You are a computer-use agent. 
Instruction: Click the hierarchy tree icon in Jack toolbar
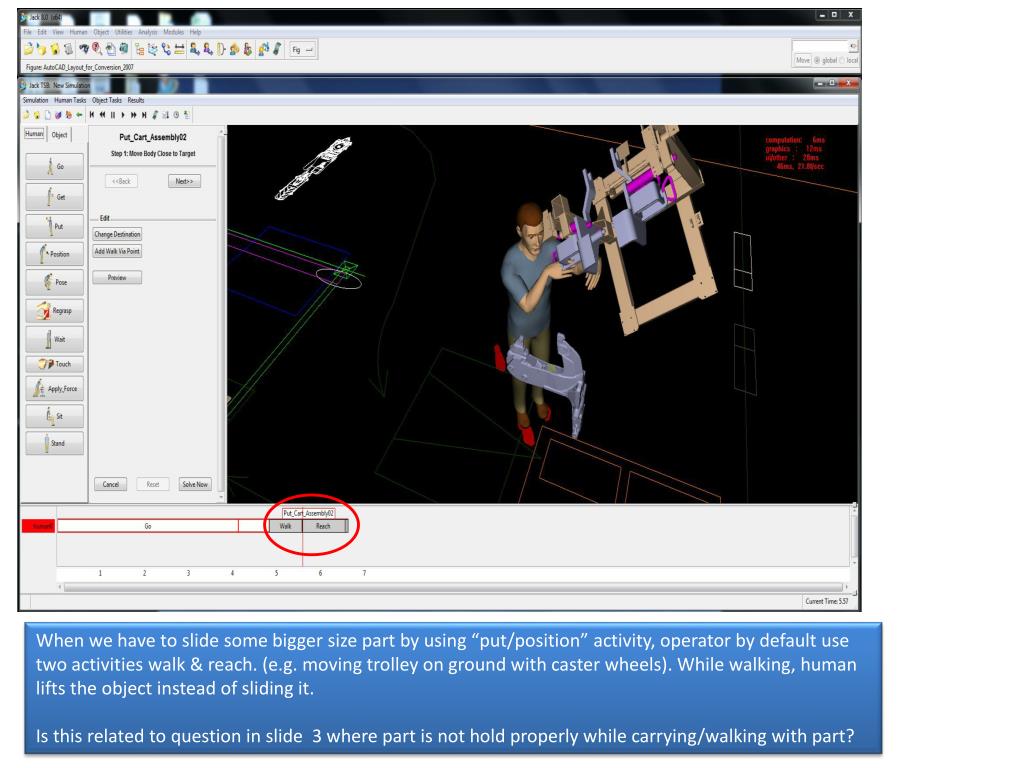tap(139, 49)
